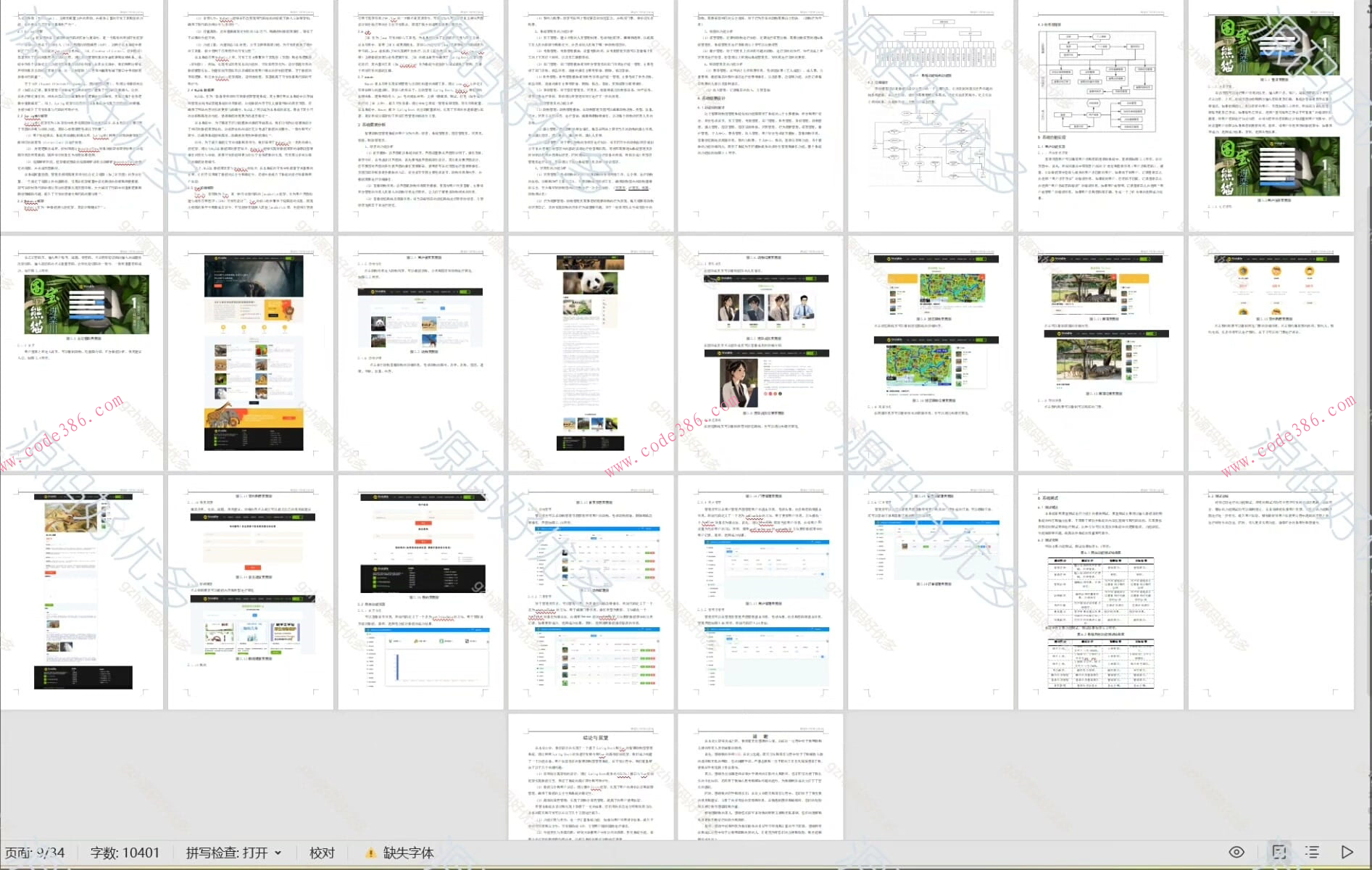Screen dimensions: 1372x870
Task: Select the 结论与展望 conclusion page
Action: [x=591, y=777]
